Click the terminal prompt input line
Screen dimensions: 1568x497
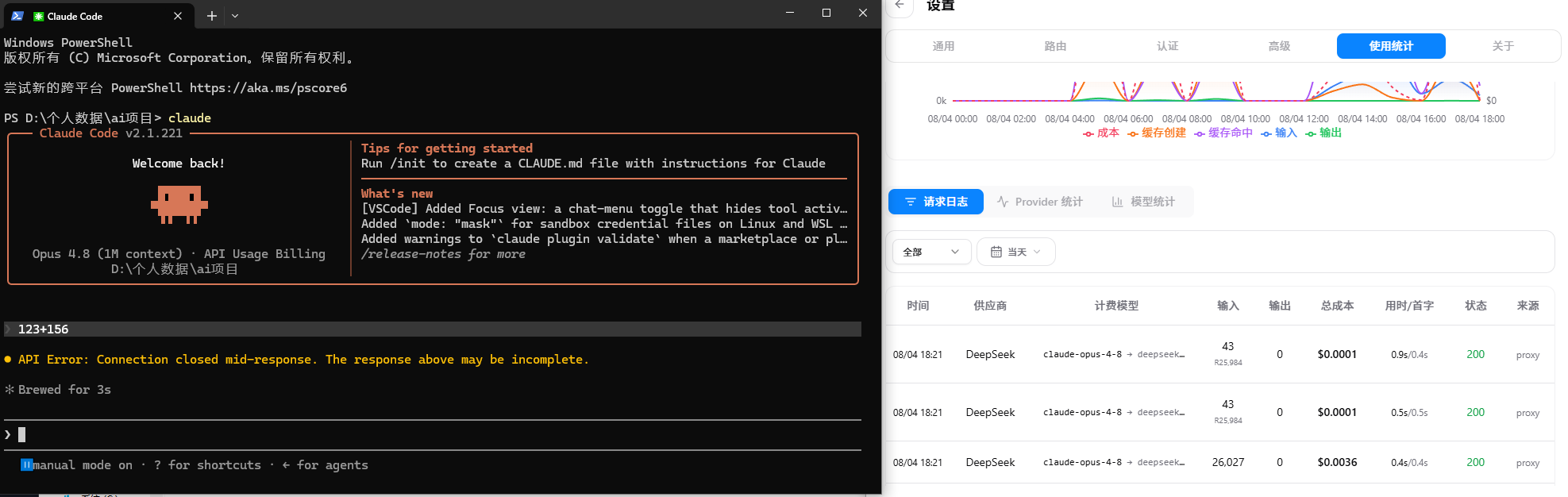pyautogui.click(x=433, y=434)
